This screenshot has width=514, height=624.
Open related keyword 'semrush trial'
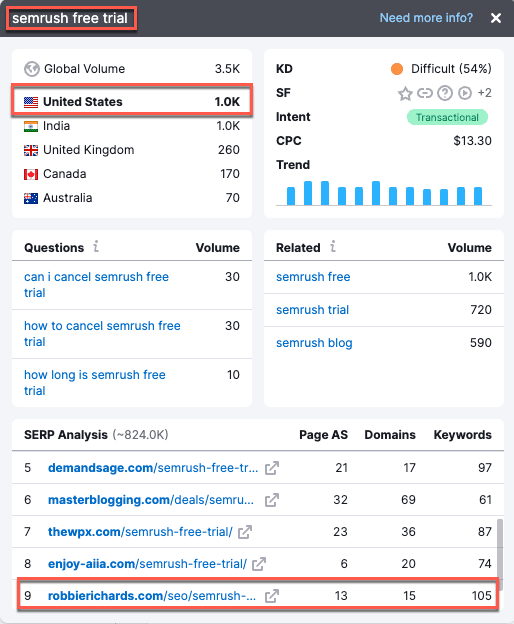click(x=312, y=310)
